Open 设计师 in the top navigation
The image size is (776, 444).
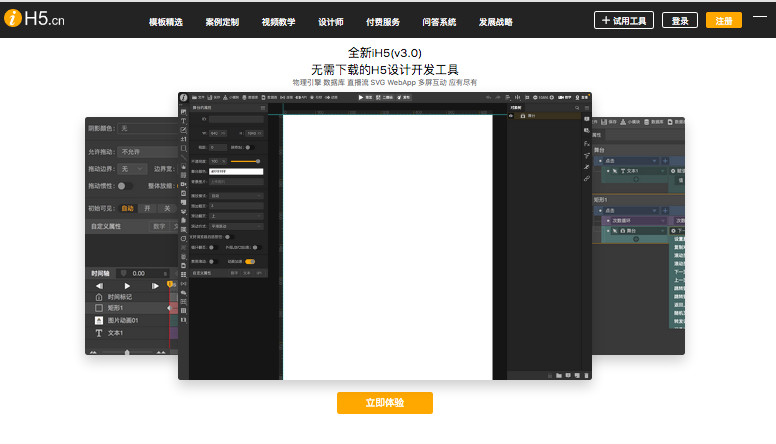point(331,22)
